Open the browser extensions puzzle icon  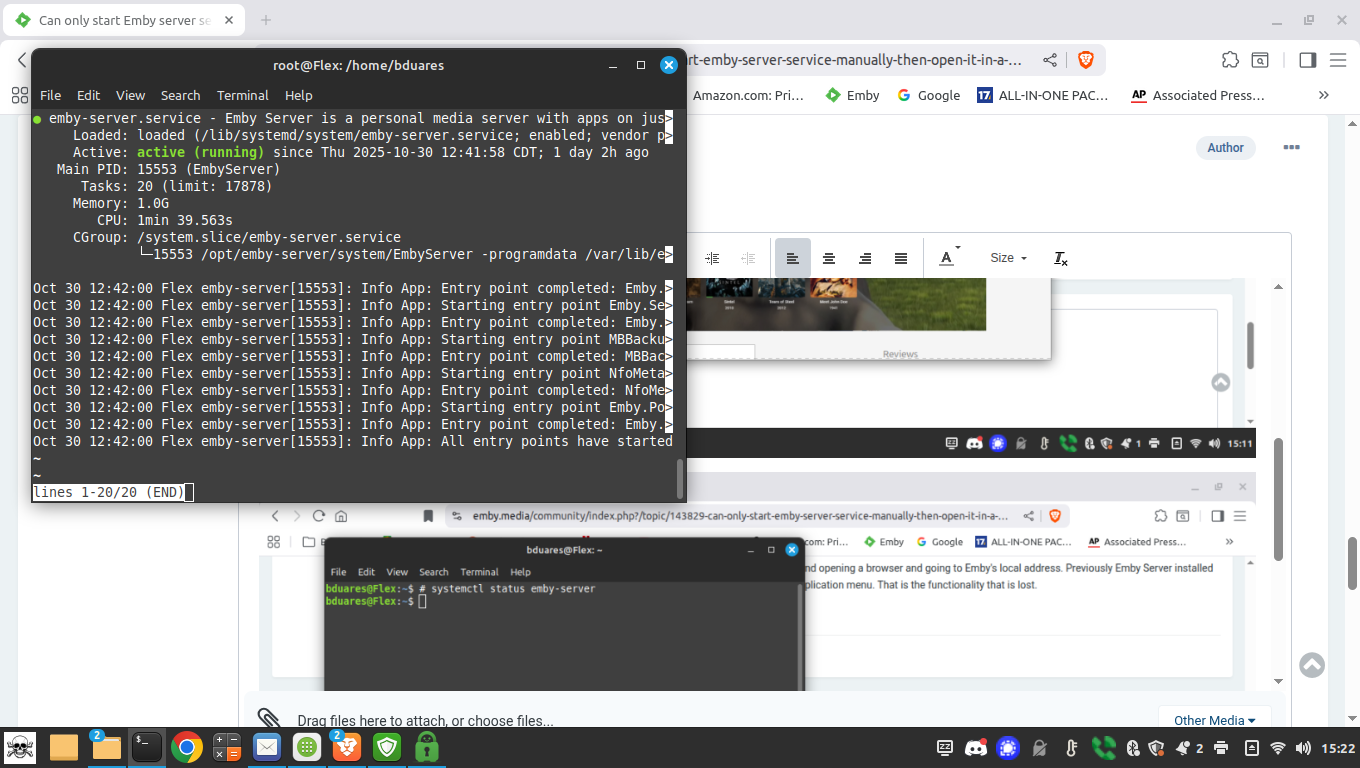point(1230,60)
